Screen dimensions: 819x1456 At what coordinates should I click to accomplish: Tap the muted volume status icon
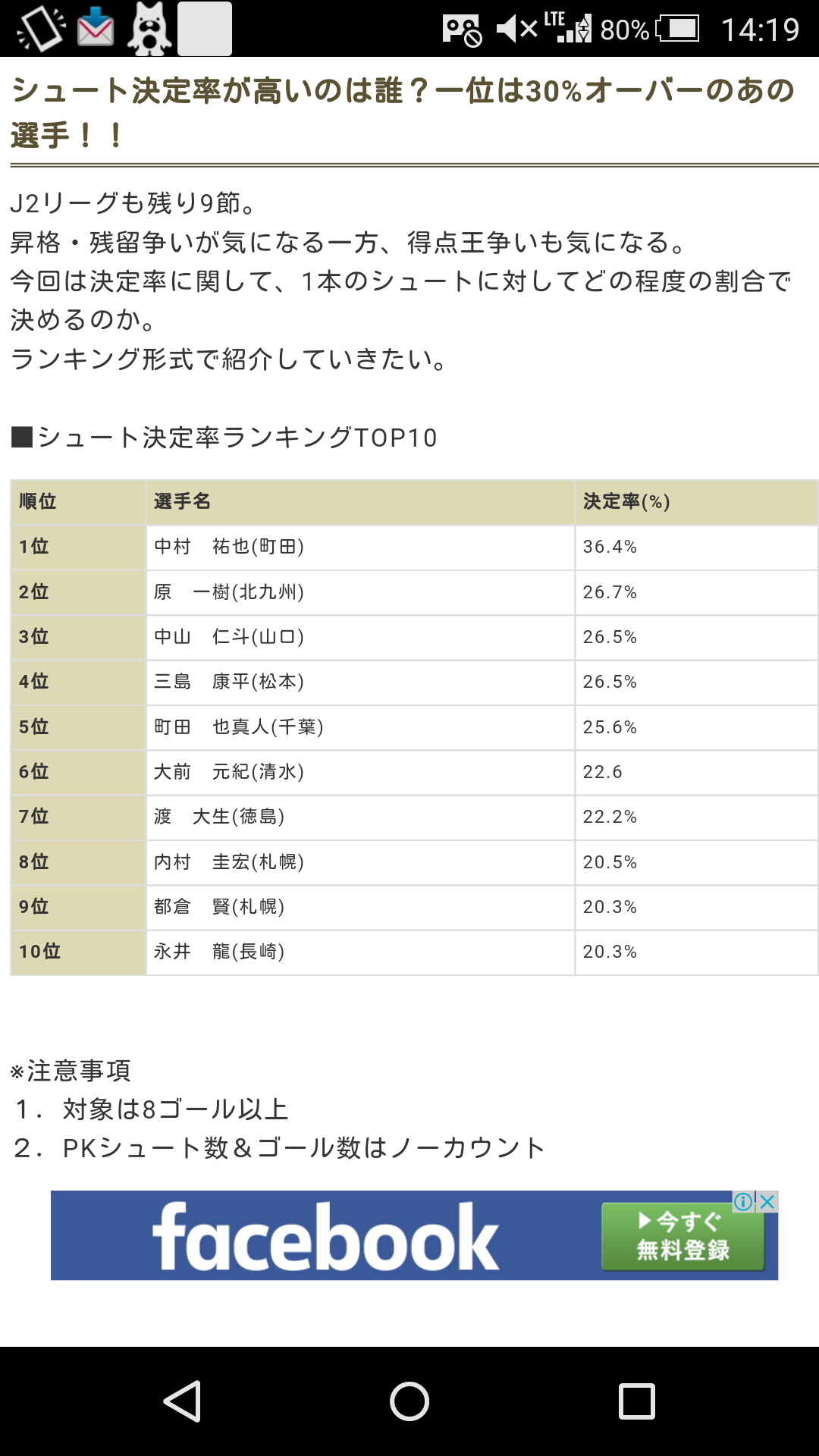point(516,29)
